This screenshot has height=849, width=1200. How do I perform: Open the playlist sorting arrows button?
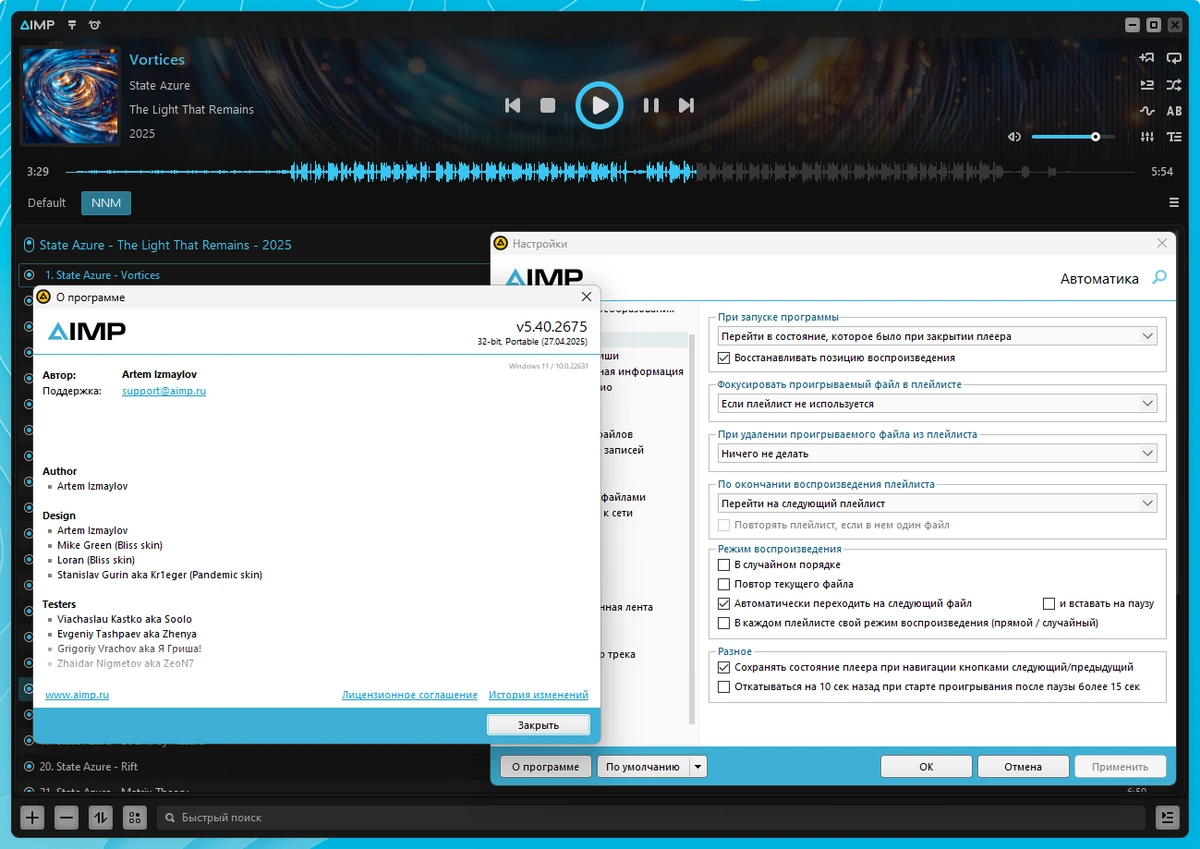[x=100, y=818]
